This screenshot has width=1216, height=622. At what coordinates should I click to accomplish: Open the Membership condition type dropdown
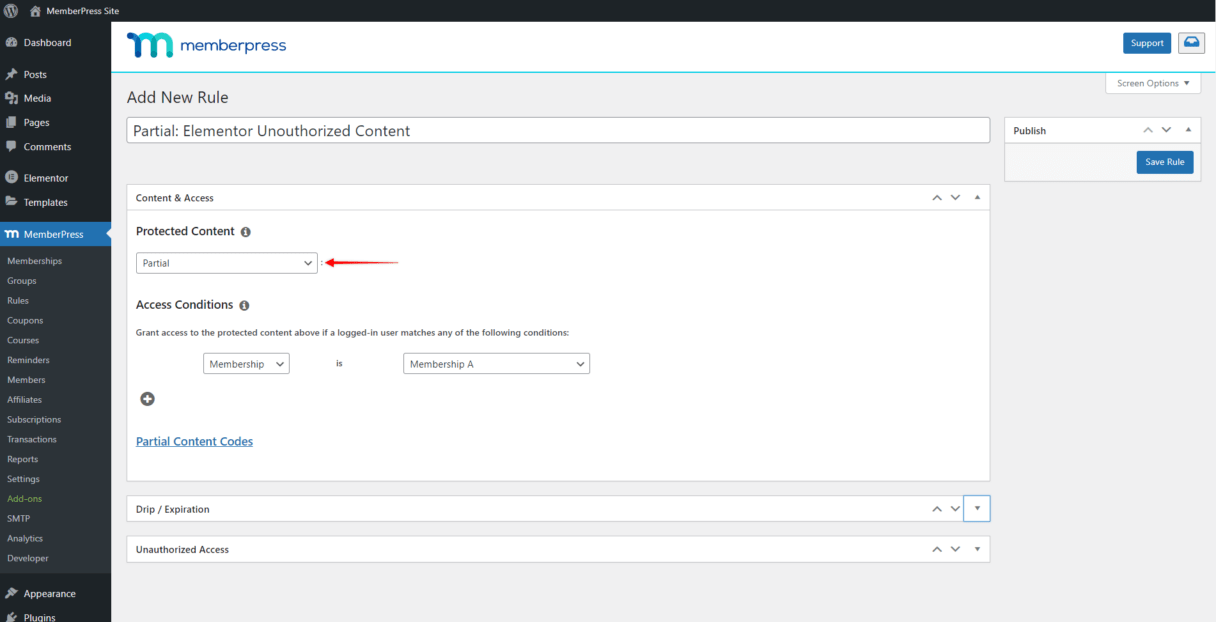[246, 364]
